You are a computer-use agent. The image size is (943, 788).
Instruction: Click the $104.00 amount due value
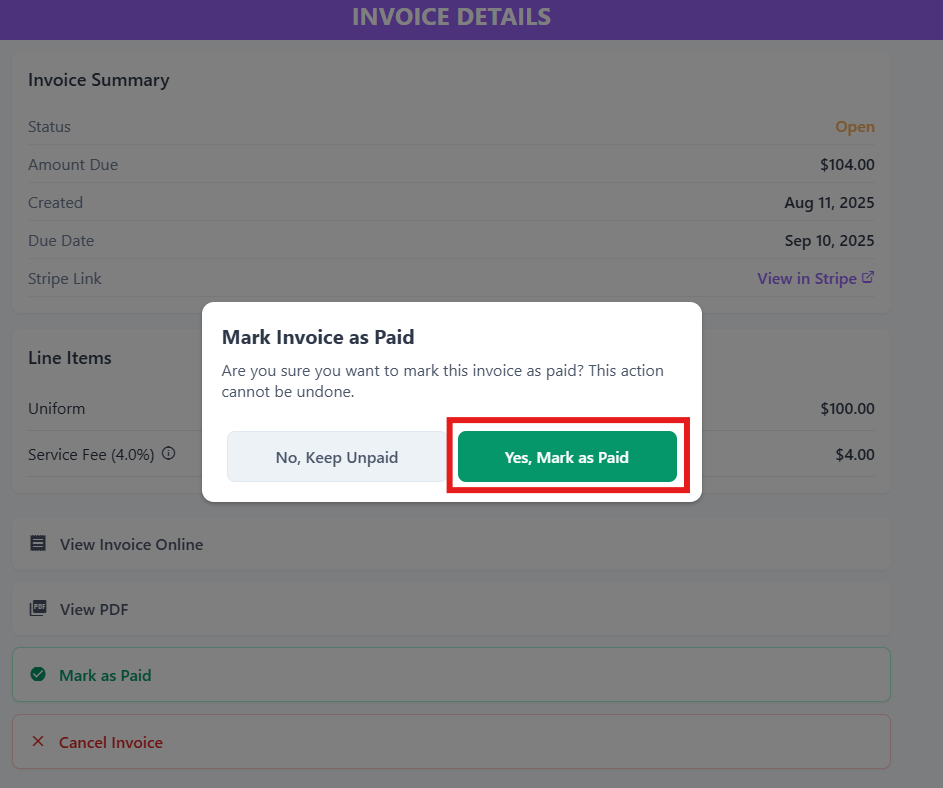click(847, 165)
